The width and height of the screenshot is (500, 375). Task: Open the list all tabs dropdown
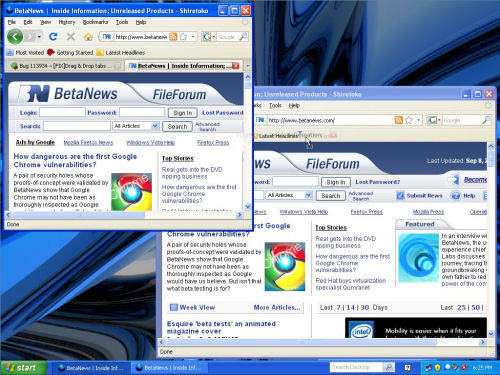pos(247,66)
